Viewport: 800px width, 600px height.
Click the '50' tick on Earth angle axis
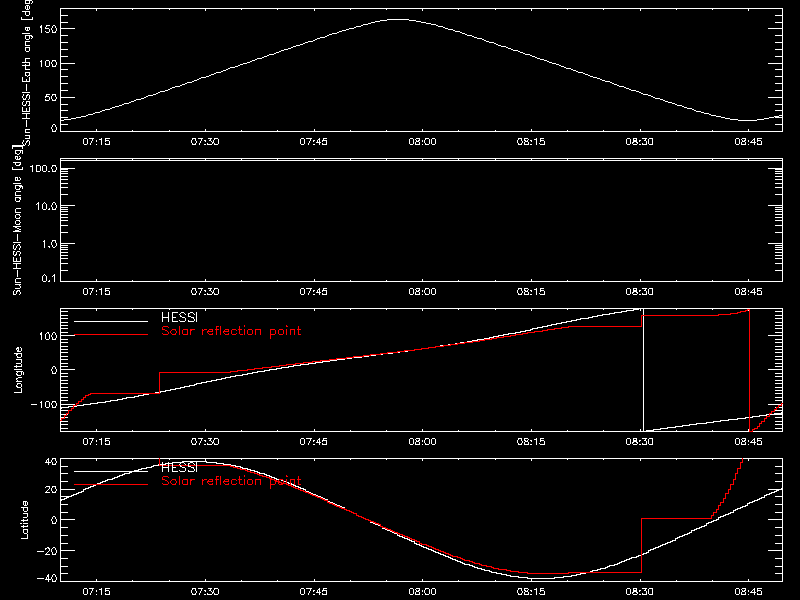pyautogui.click(x=51, y=97)
